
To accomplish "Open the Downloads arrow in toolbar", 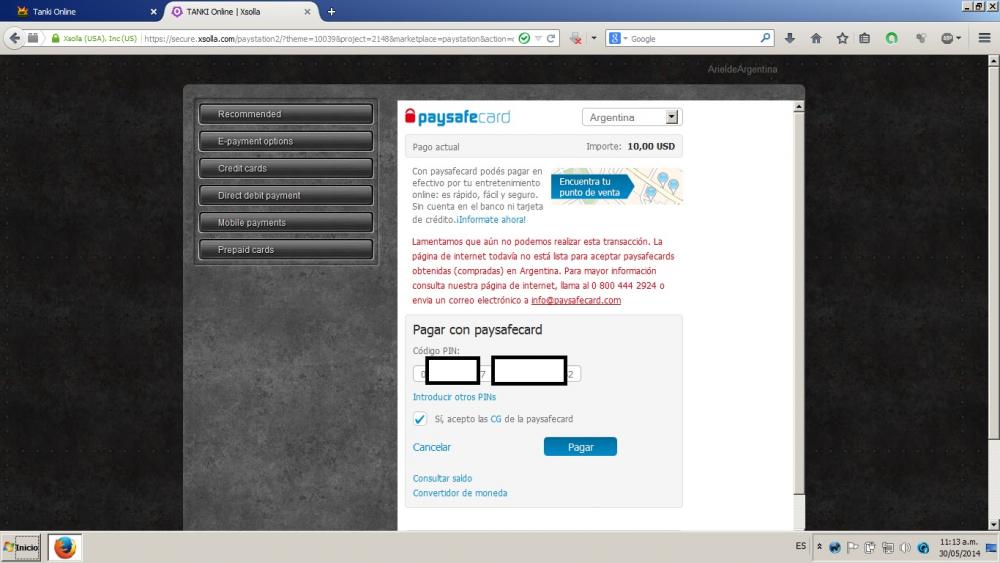I will (790, 38).
